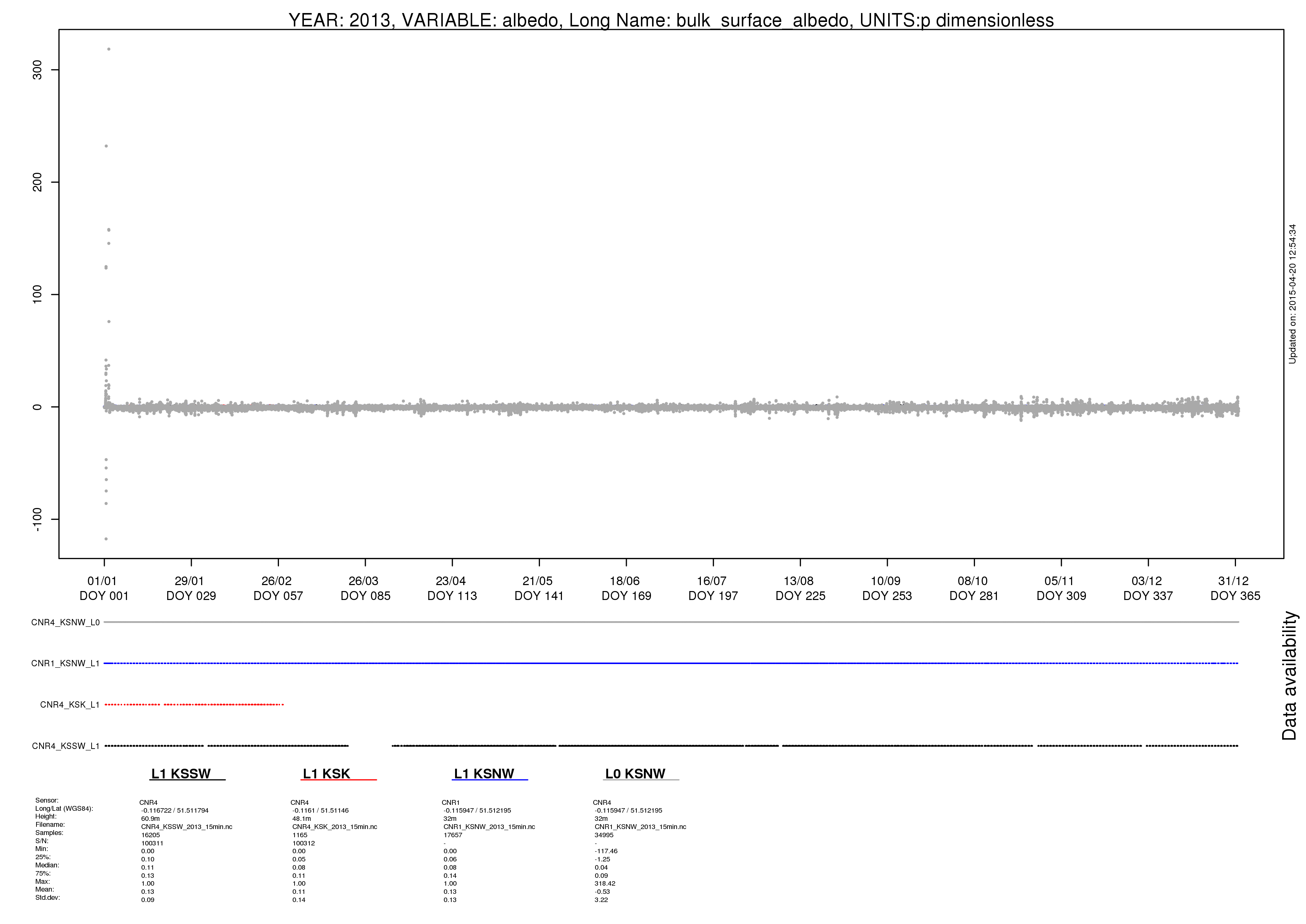The image size is (1306, 924).
Task: Click the y-axis tick label 200
Action: (37, 182)
